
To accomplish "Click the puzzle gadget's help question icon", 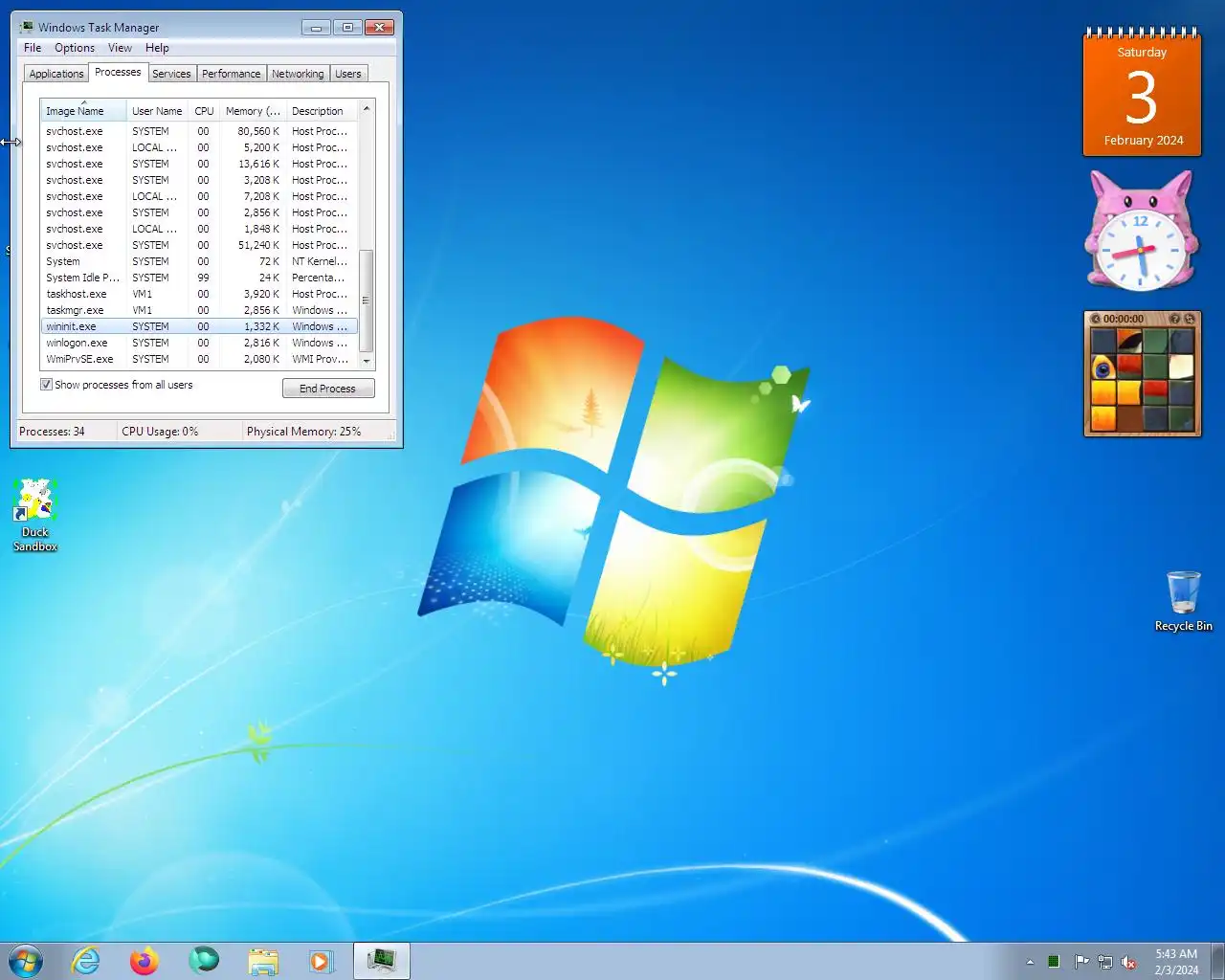I will tap(1175, 319).
